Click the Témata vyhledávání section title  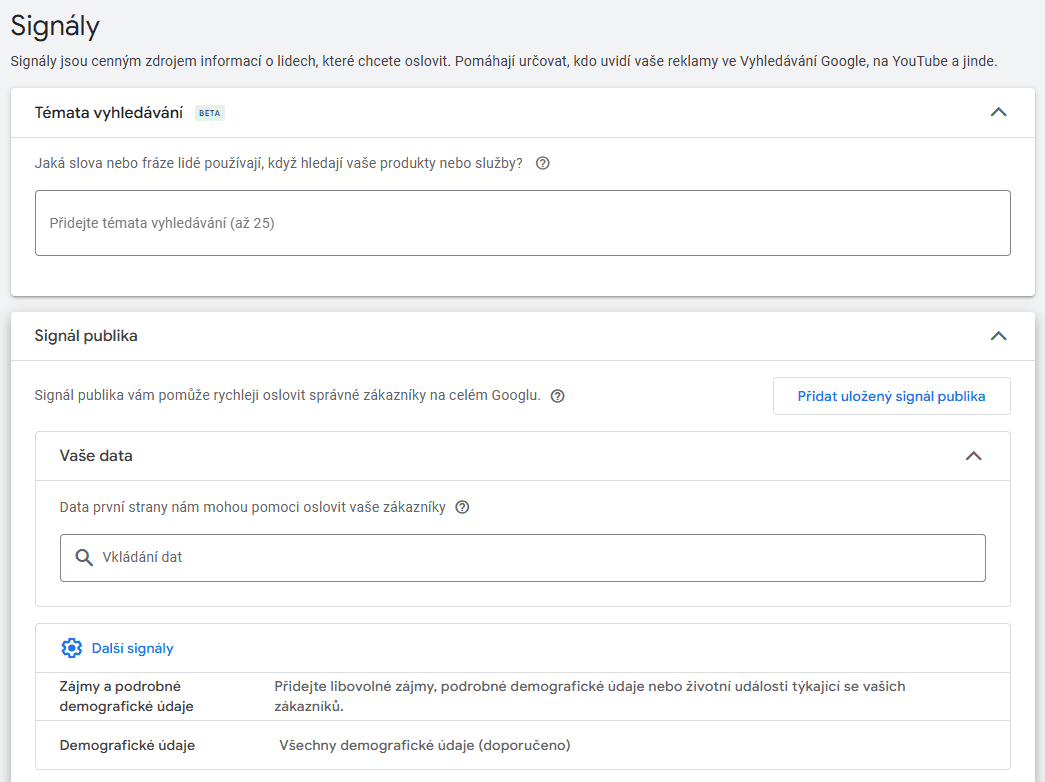(x=108, y=113)
